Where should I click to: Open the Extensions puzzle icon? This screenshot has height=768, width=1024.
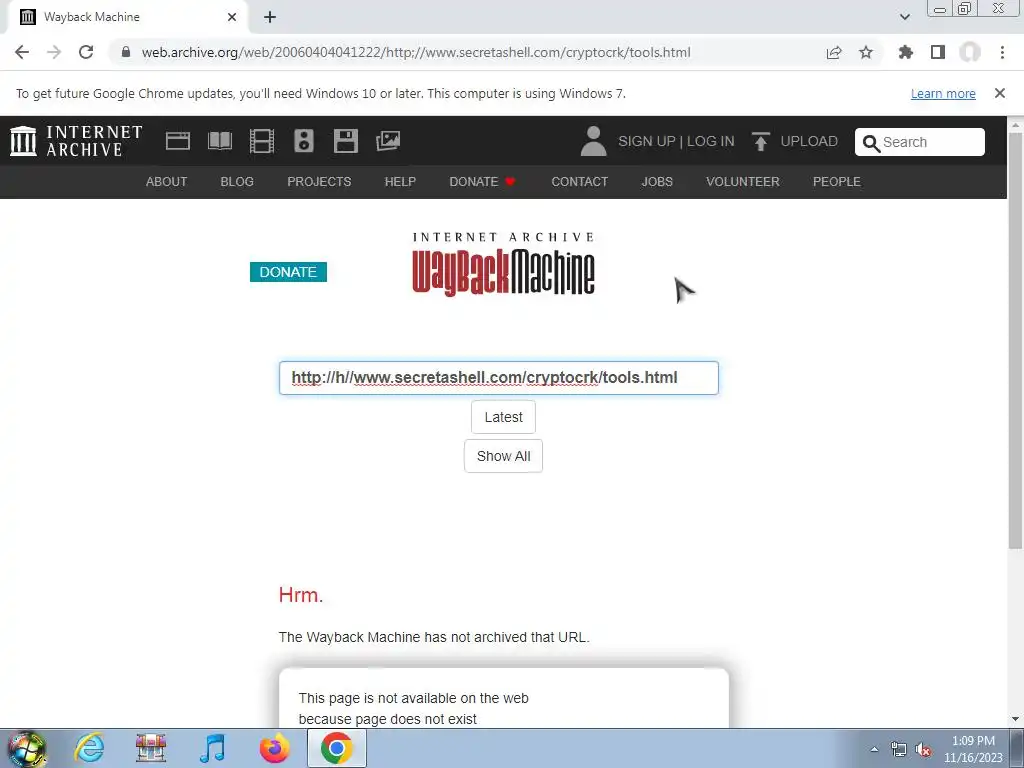pos(906,52)
